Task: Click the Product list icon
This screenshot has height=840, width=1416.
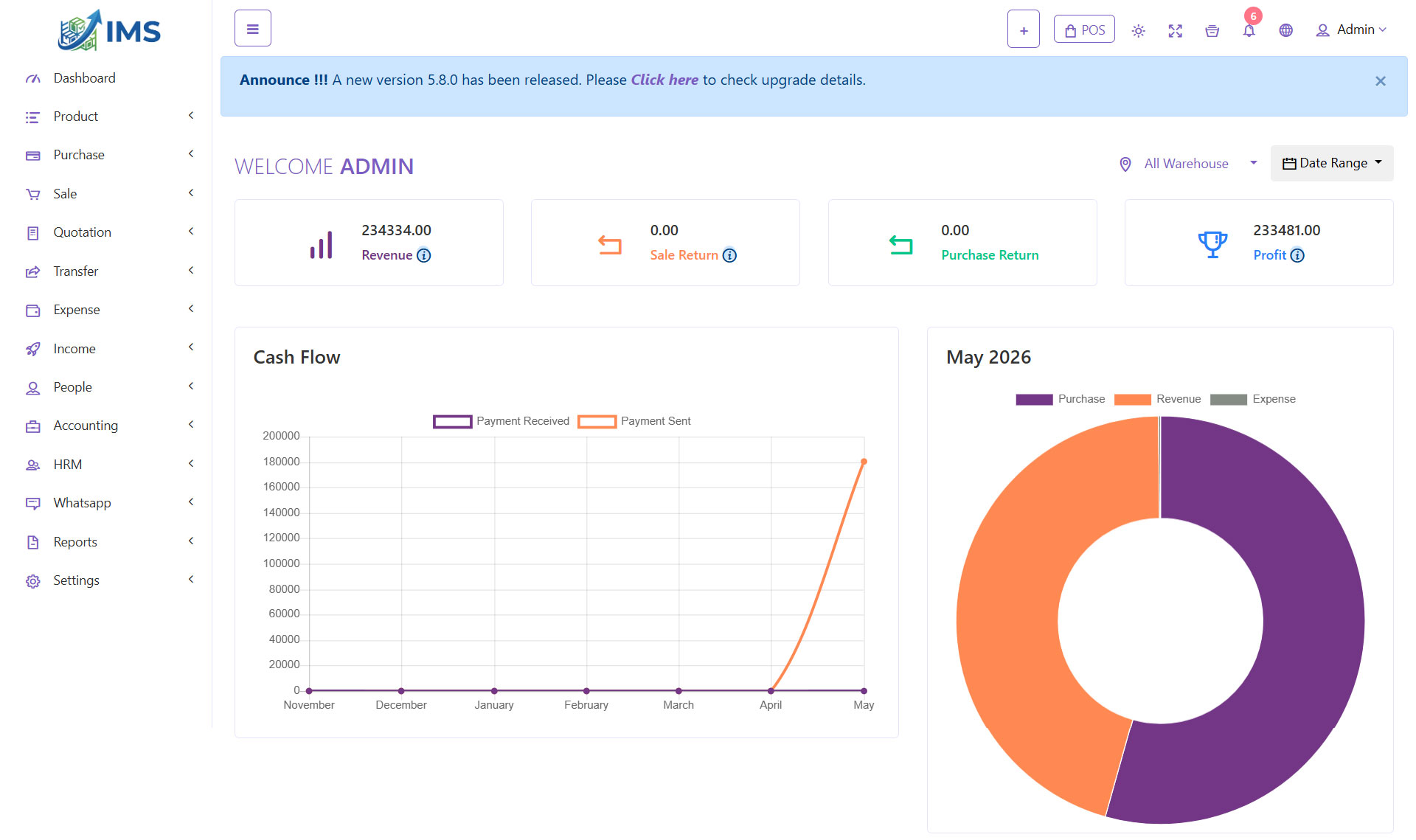Action: point(33,117)
